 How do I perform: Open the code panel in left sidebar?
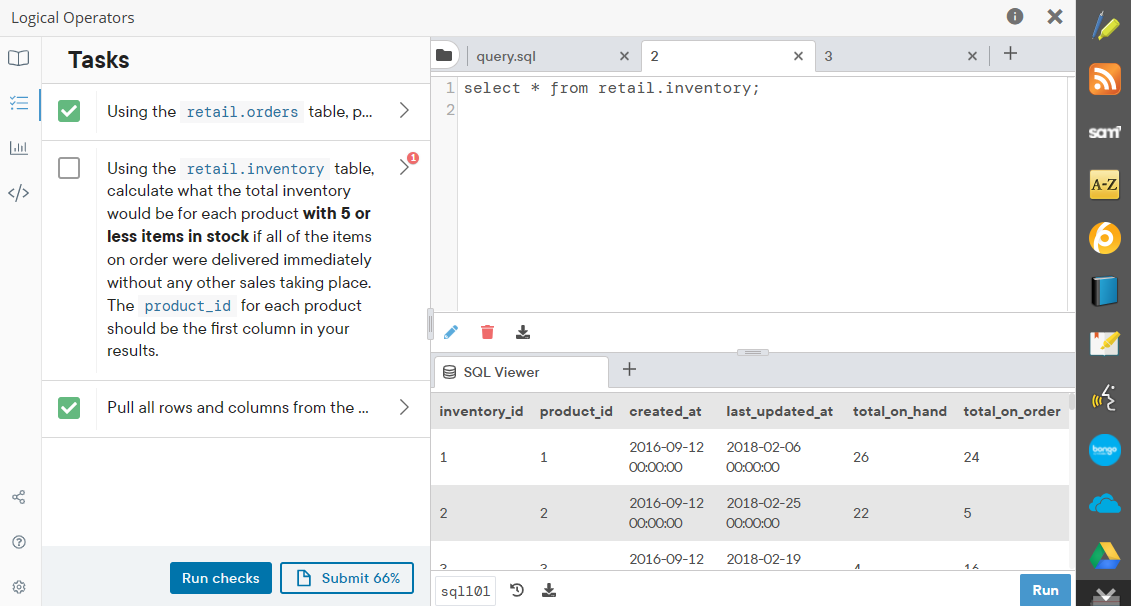click(18, 192)
